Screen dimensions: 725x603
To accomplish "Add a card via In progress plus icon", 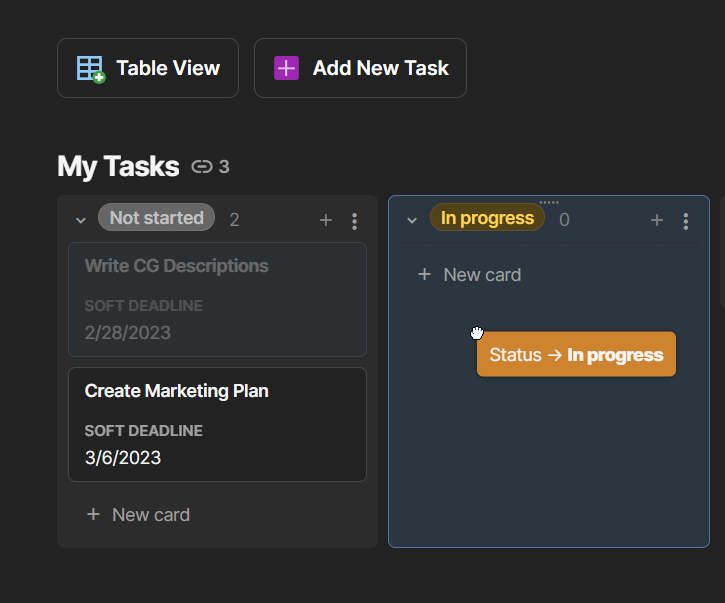I will coord(657,220).
